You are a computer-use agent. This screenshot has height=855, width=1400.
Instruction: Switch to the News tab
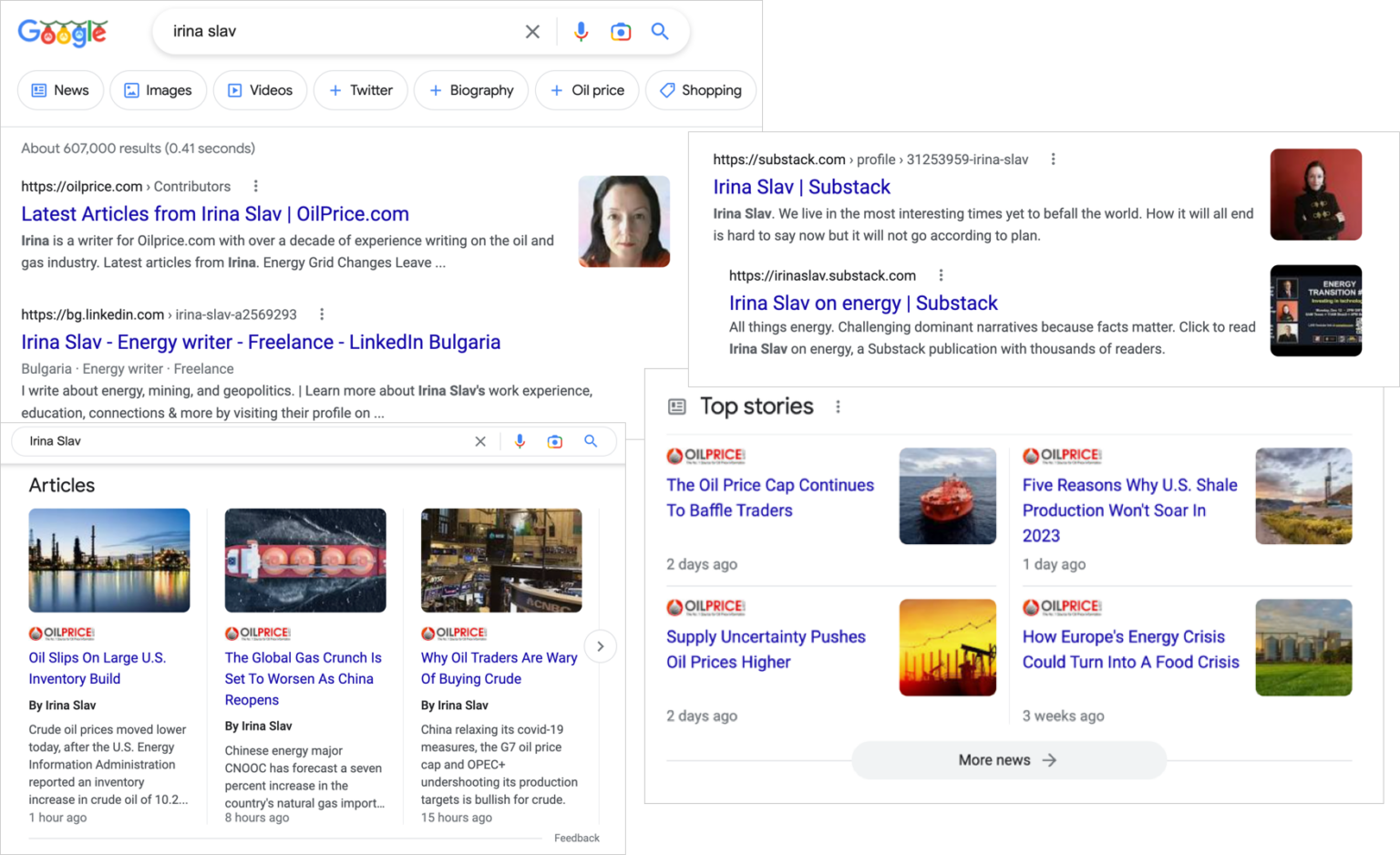click(60, 90)
